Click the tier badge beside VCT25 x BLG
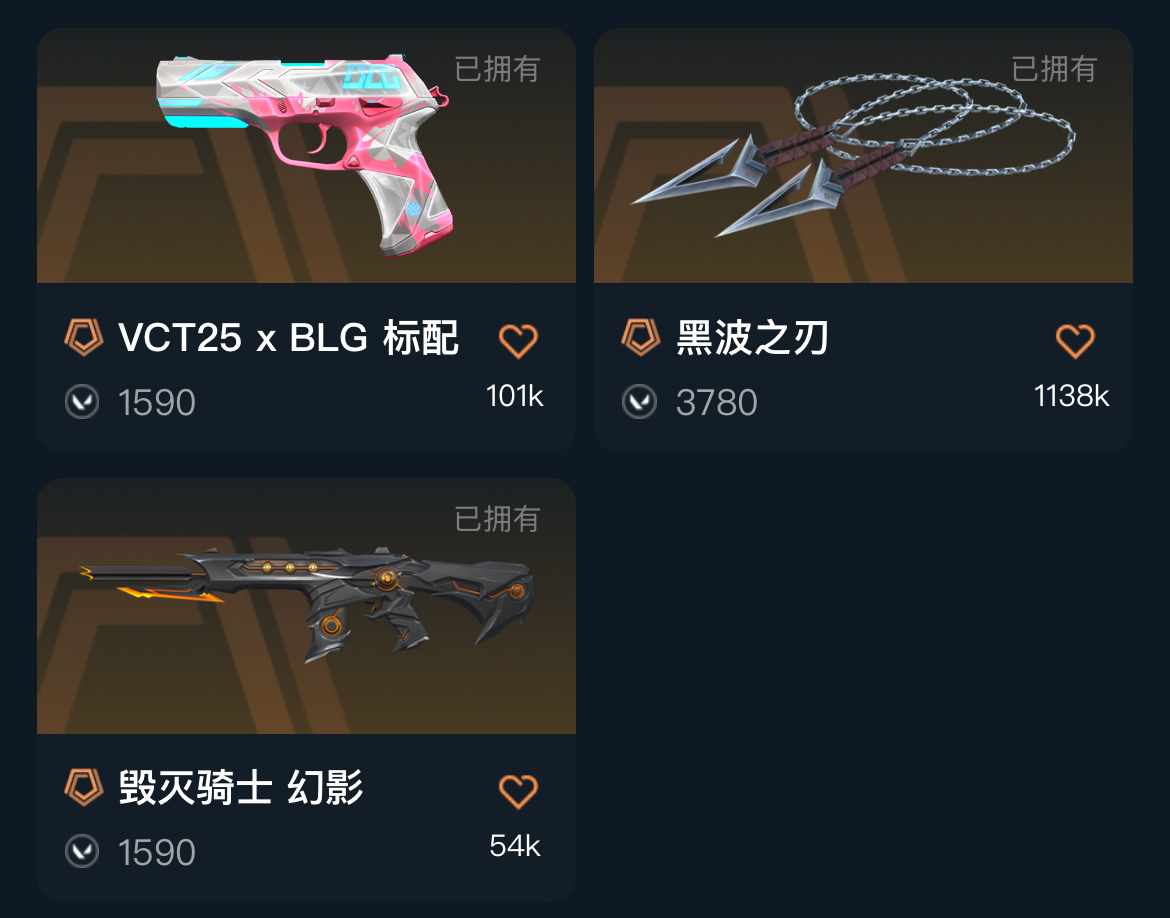Viewport: 1170px width, 918px height. pos(84,337)
